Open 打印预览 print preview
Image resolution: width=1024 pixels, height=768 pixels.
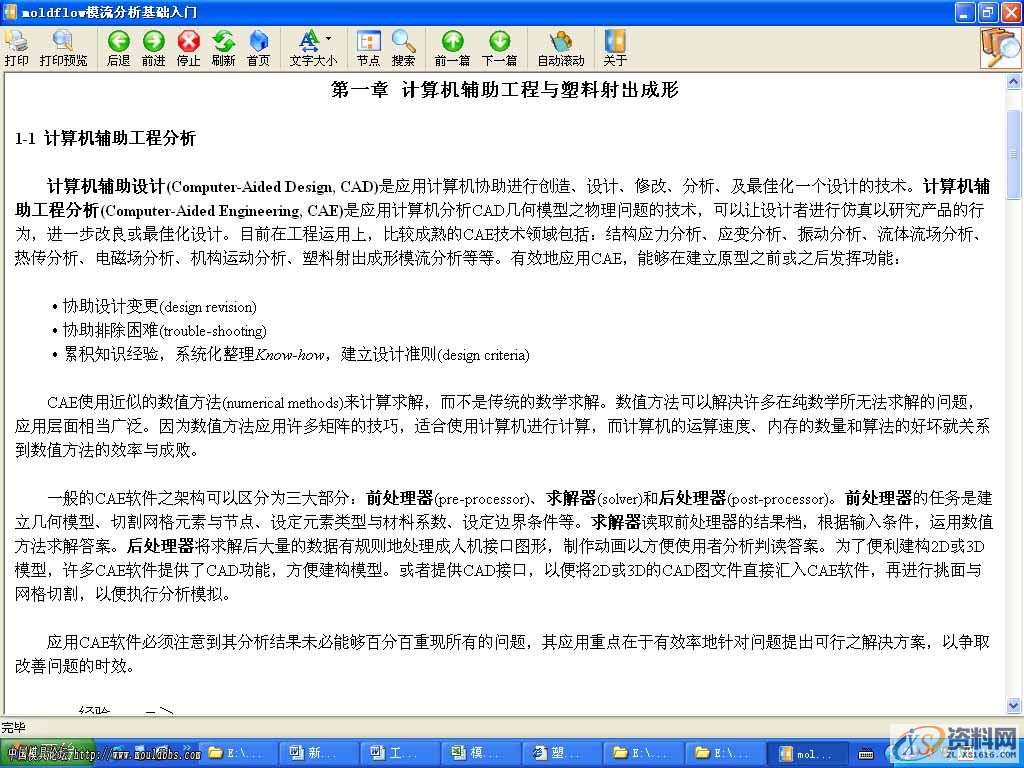[x=62, y=46]
